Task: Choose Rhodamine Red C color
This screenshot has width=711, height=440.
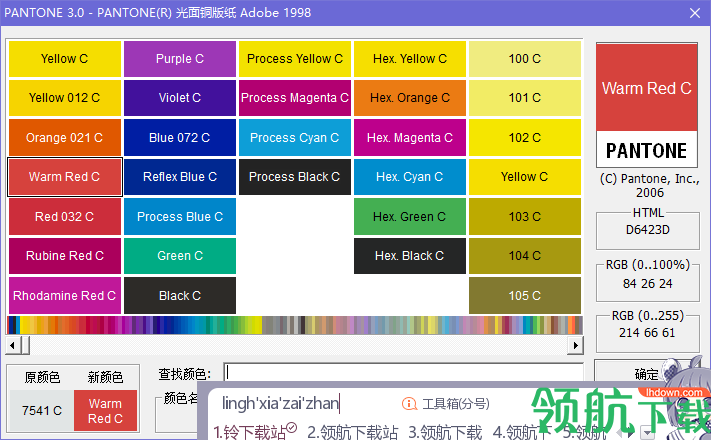Action: (65, 295)
